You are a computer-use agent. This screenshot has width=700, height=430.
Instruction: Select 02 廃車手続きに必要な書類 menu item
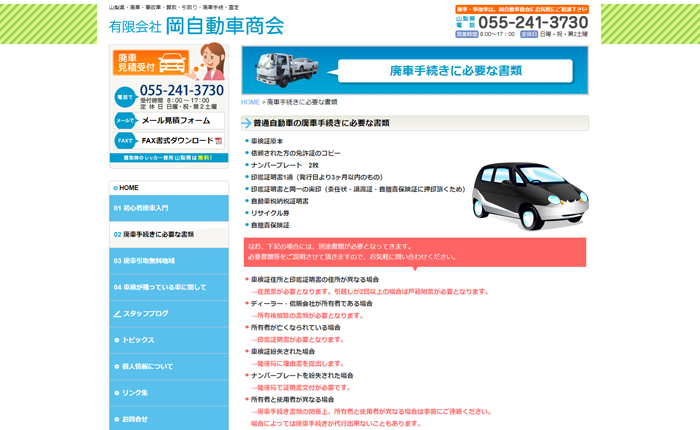[169, 234]
